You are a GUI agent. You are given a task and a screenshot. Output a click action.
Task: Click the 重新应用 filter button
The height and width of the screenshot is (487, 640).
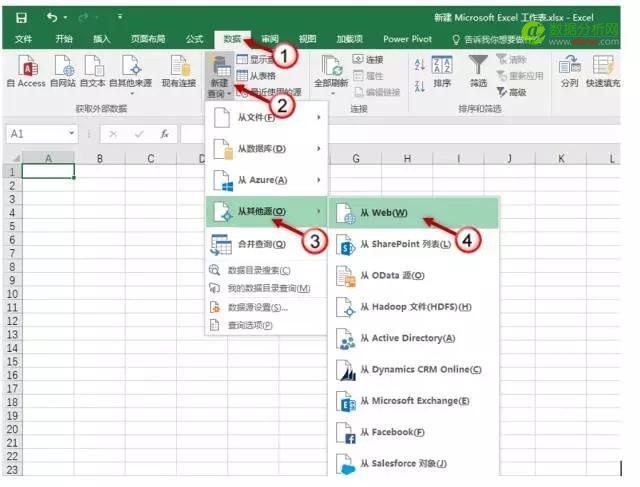520,76
